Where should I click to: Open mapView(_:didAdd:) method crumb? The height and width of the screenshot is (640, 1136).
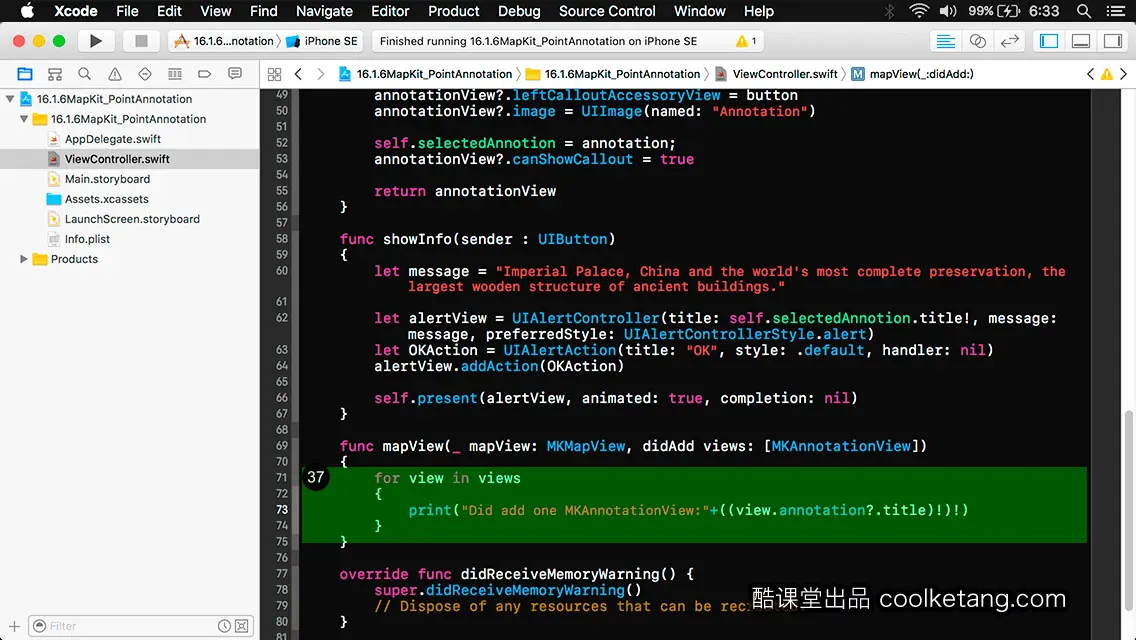click(x=912, y=74)
